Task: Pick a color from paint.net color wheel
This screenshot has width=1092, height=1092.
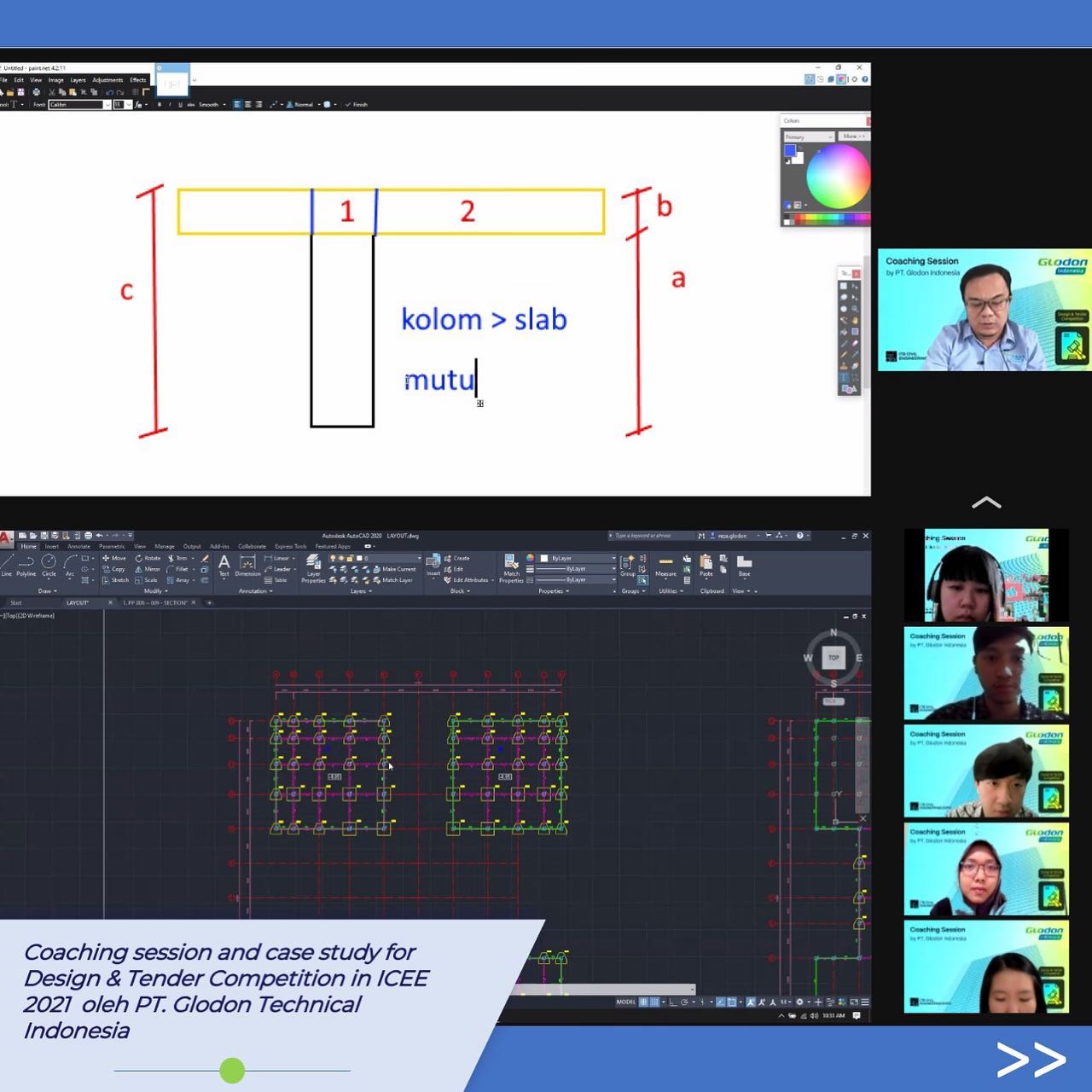Action: click(838, 175)
